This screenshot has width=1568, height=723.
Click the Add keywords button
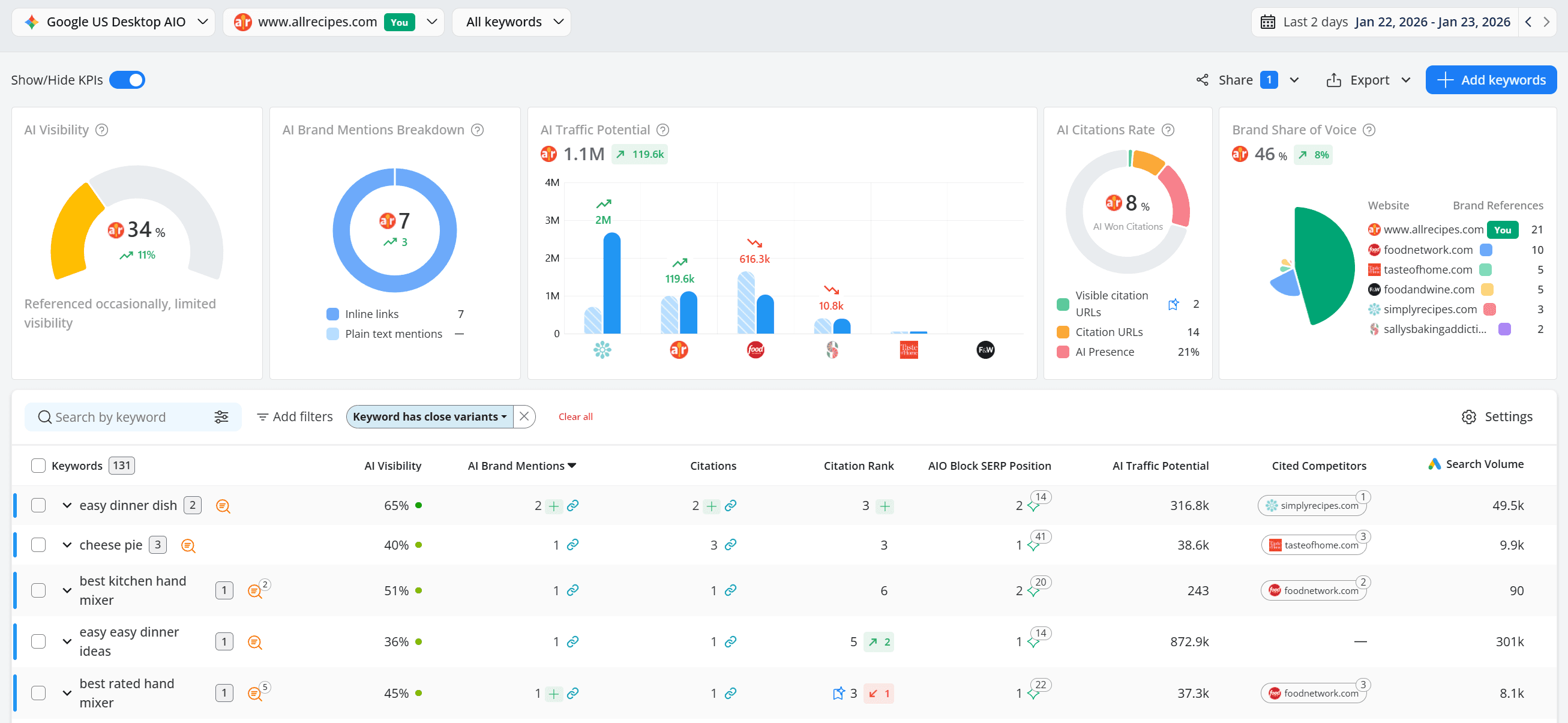click(x=1491, y=80)
